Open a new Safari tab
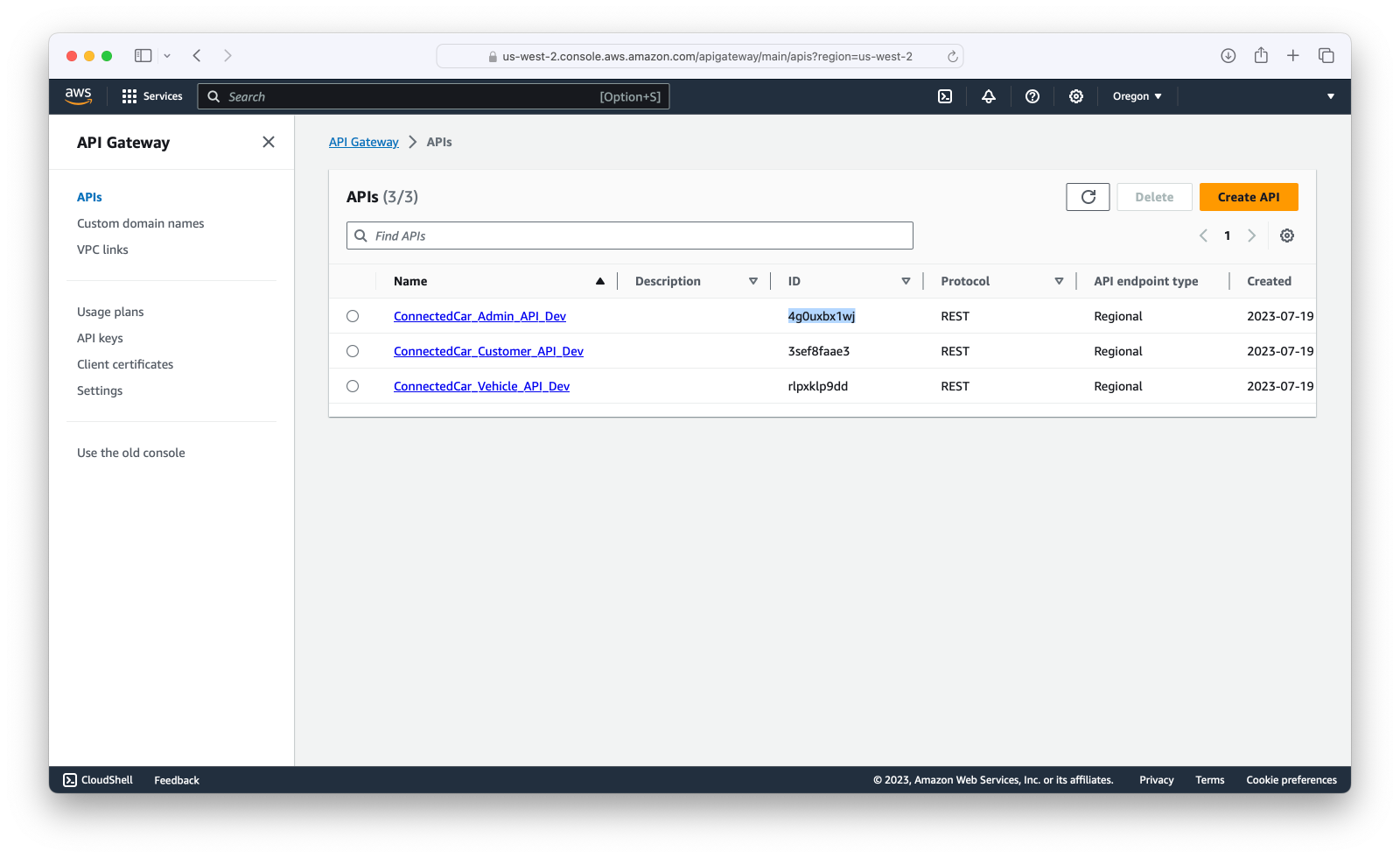Image resolution: width=1400 pixels, height=858 pixels. tap(1293, 55)
